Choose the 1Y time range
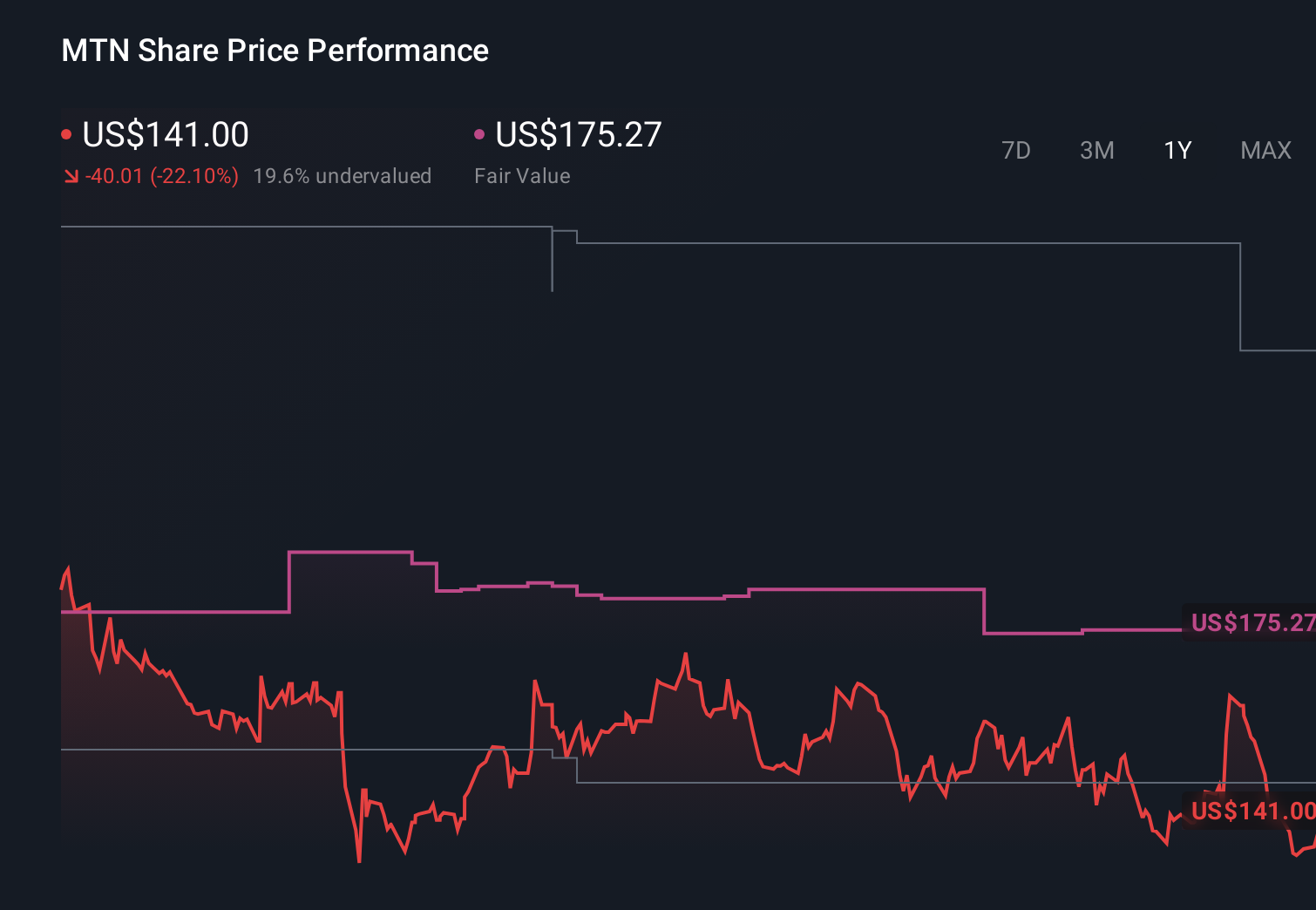1316x910 pixels. (x=1177, y=151)
